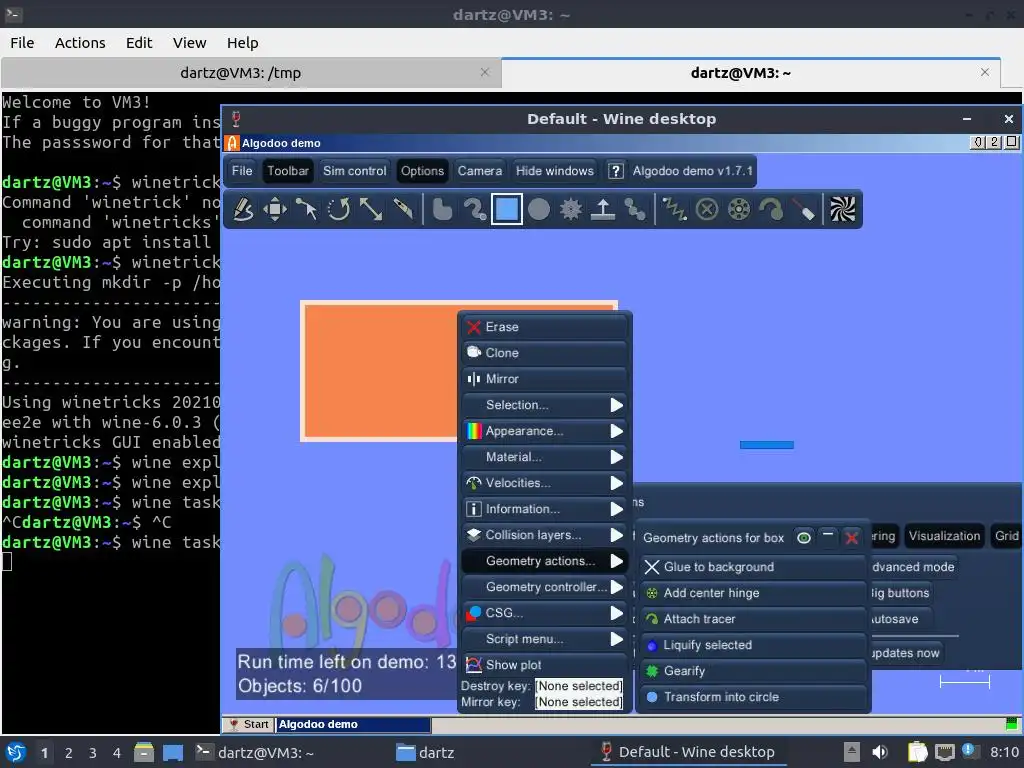Click Add center hinge action
The image size is (1024, 768).
coord(754,593)
